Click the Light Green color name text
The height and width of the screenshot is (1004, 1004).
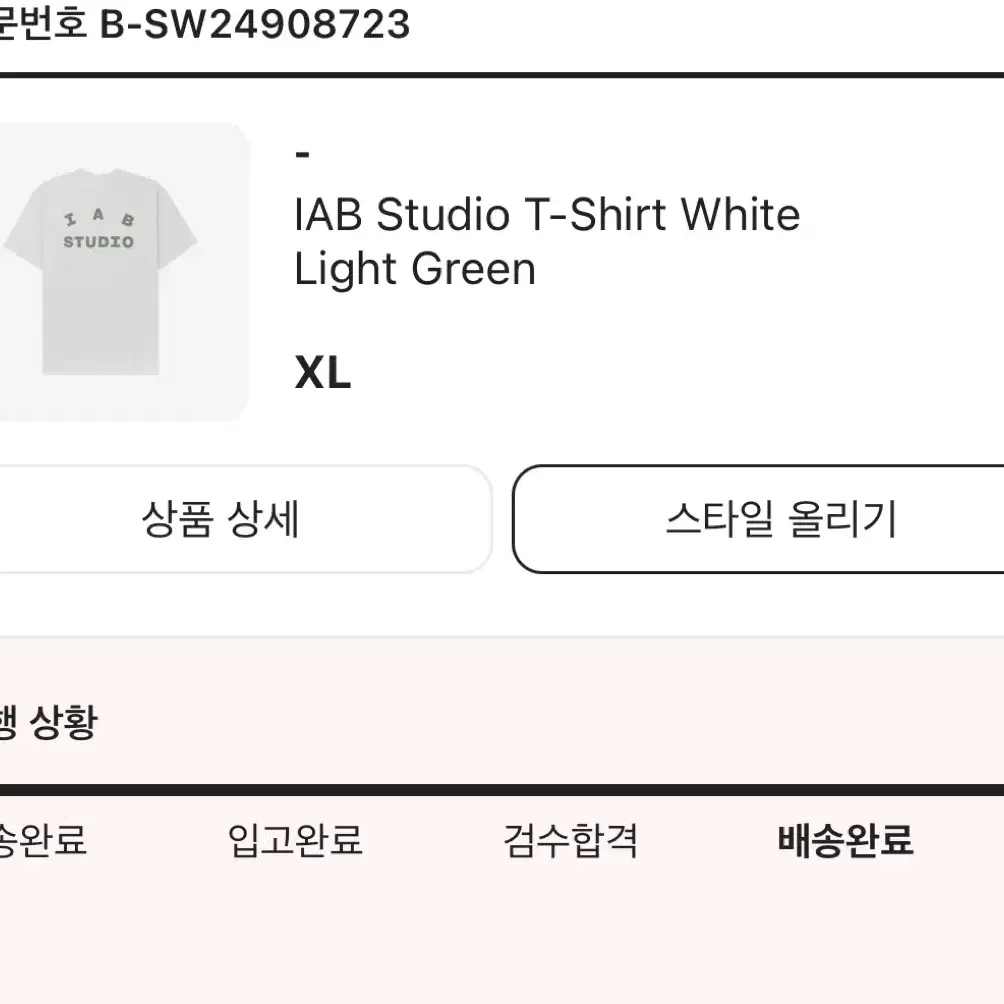coord(415,270)
